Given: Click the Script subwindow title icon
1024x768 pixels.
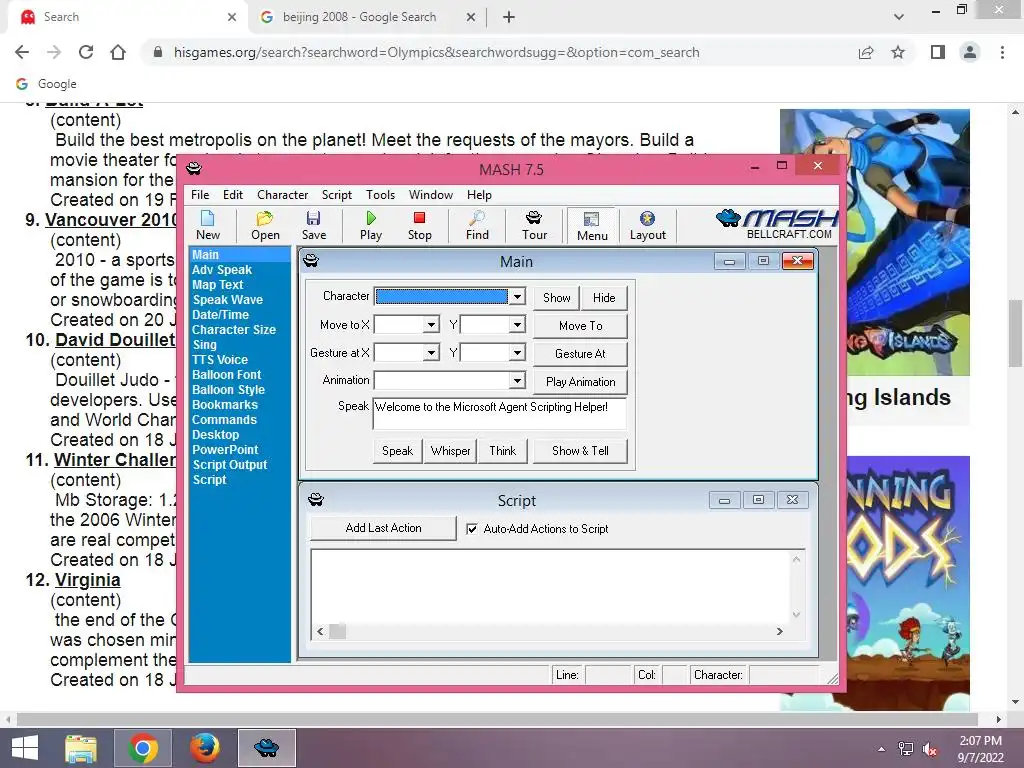Looking at the screenshot, I should click(x=315, y=500).
